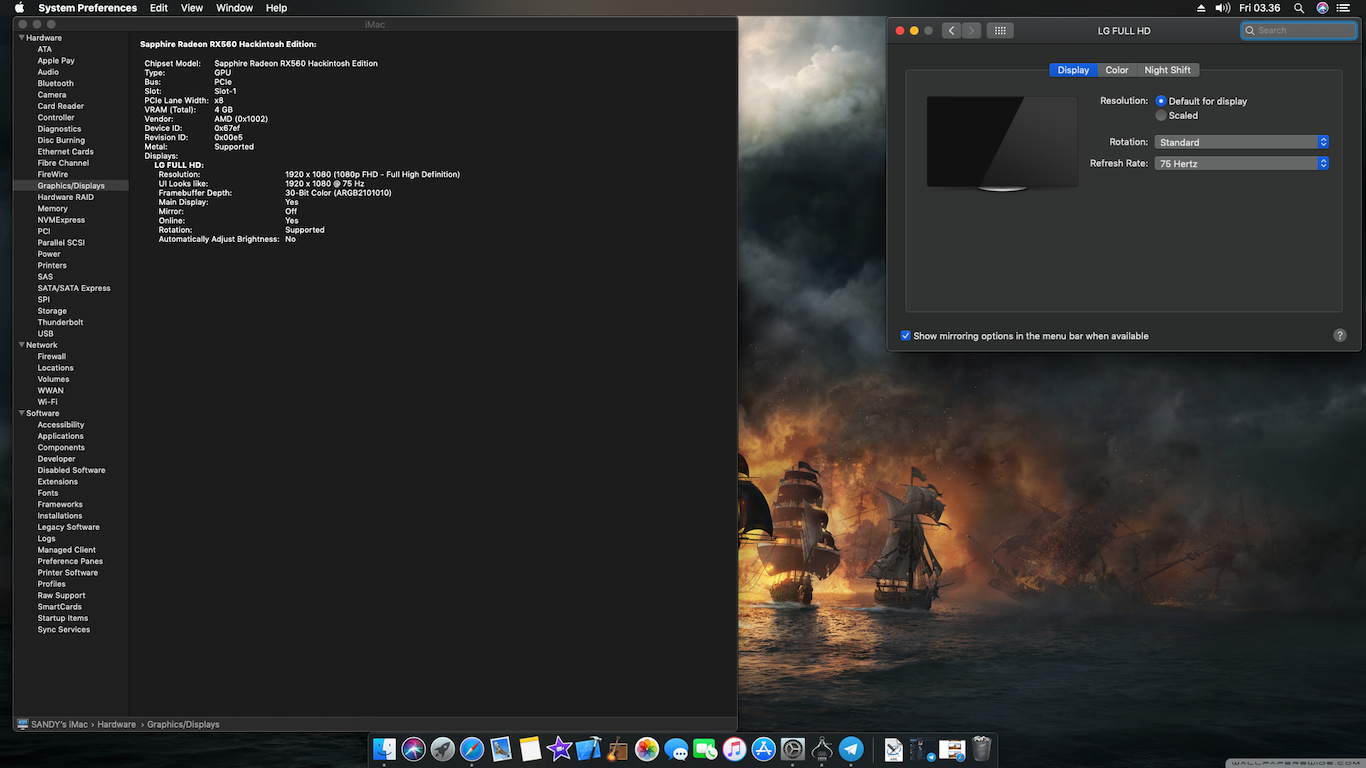Launch FaceTime from the Dock

(706, 748)
